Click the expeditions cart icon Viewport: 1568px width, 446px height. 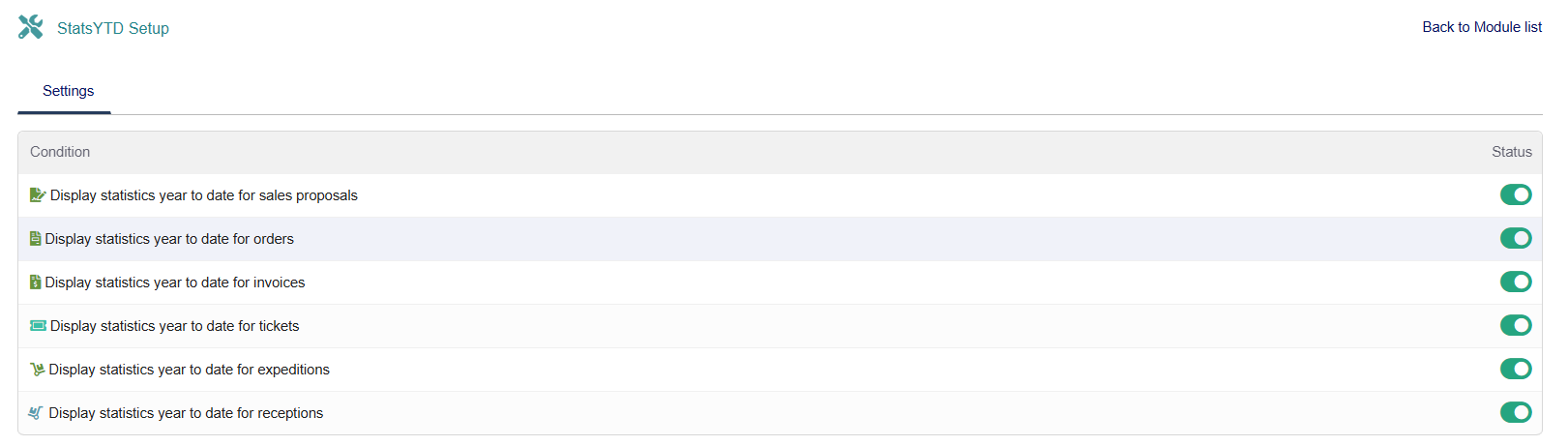point(38,370)
